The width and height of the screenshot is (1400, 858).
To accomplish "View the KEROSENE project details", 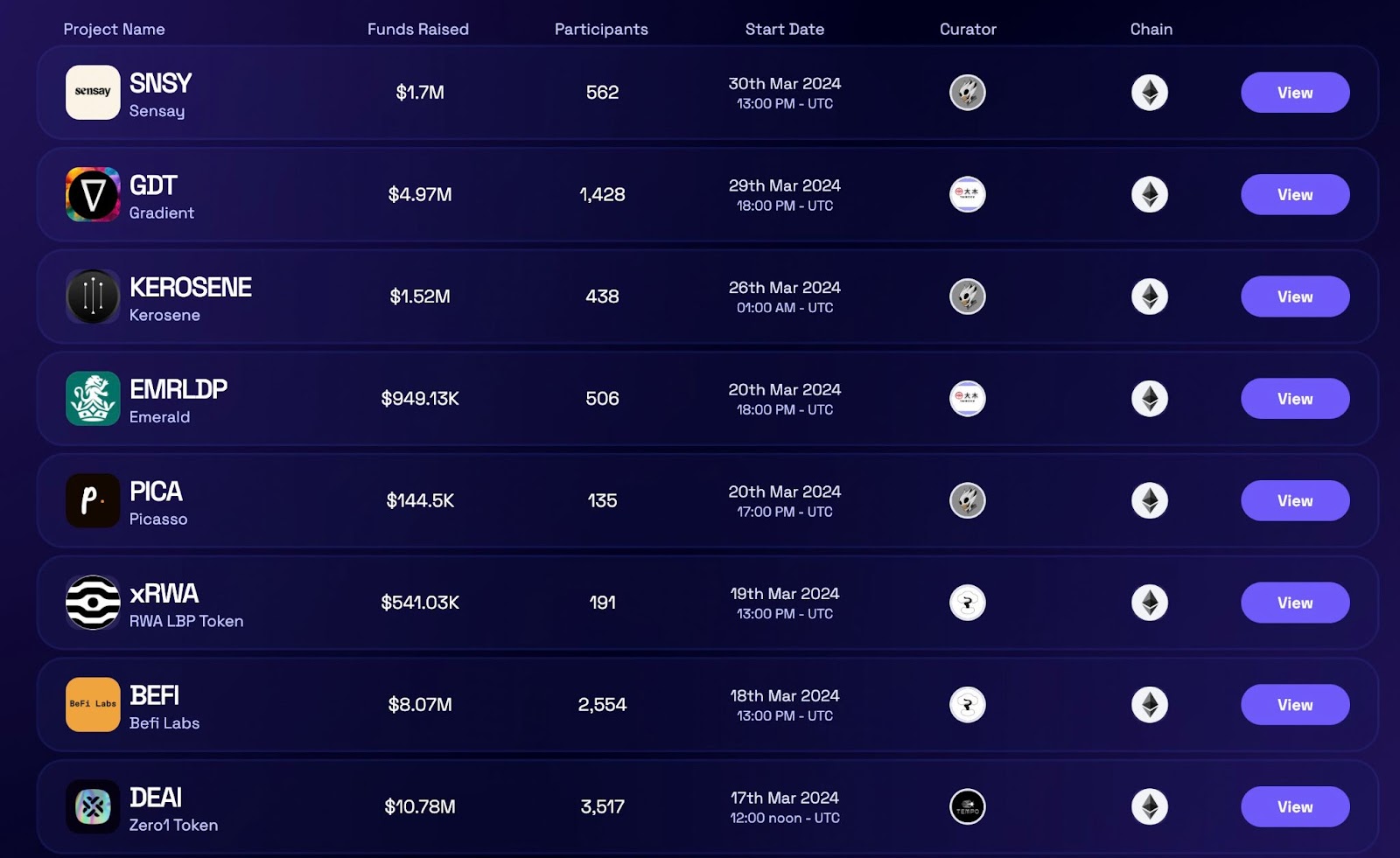I will pos(1295,296).
